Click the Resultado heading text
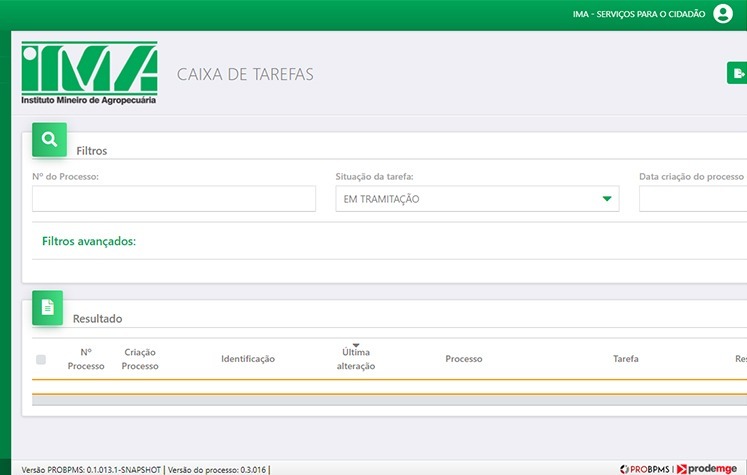The image size is (747, 475). pos(97,319)
